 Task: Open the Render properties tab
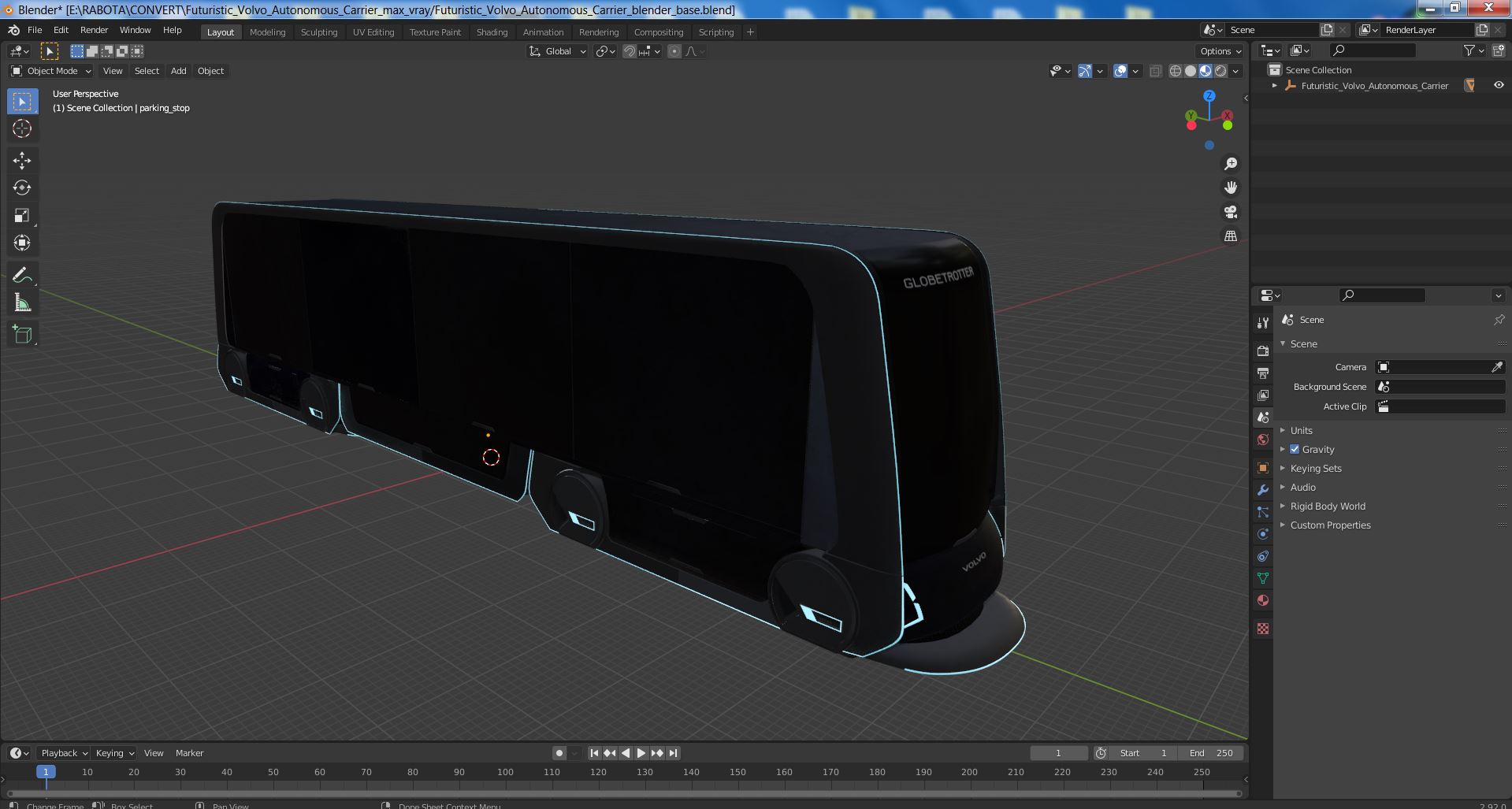click(1263, 351)
